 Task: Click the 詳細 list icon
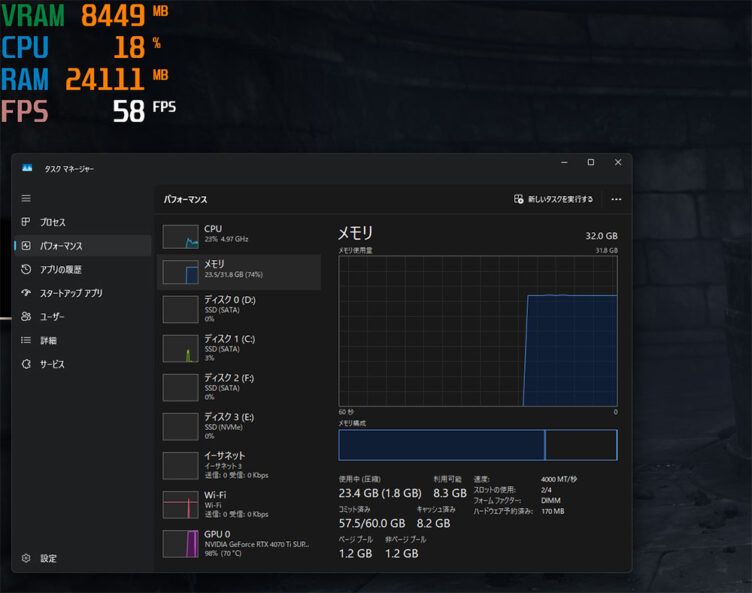pos(26,340)
